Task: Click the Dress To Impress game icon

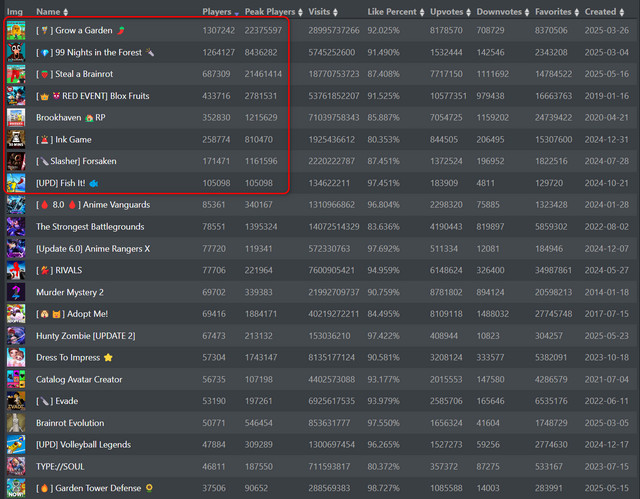Action: tap(16, 358)
